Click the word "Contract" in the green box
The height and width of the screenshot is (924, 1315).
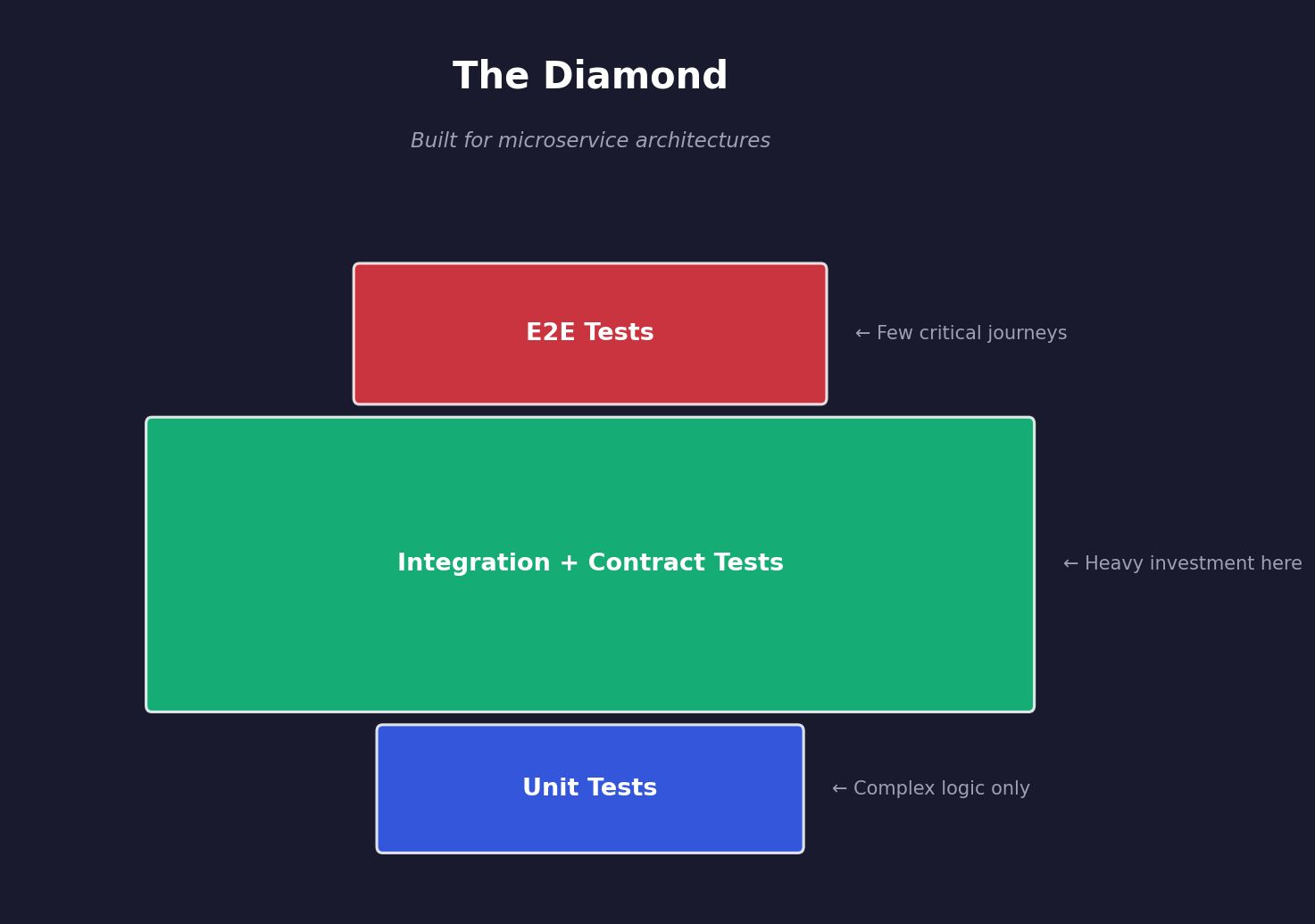[x=638, y=563]
